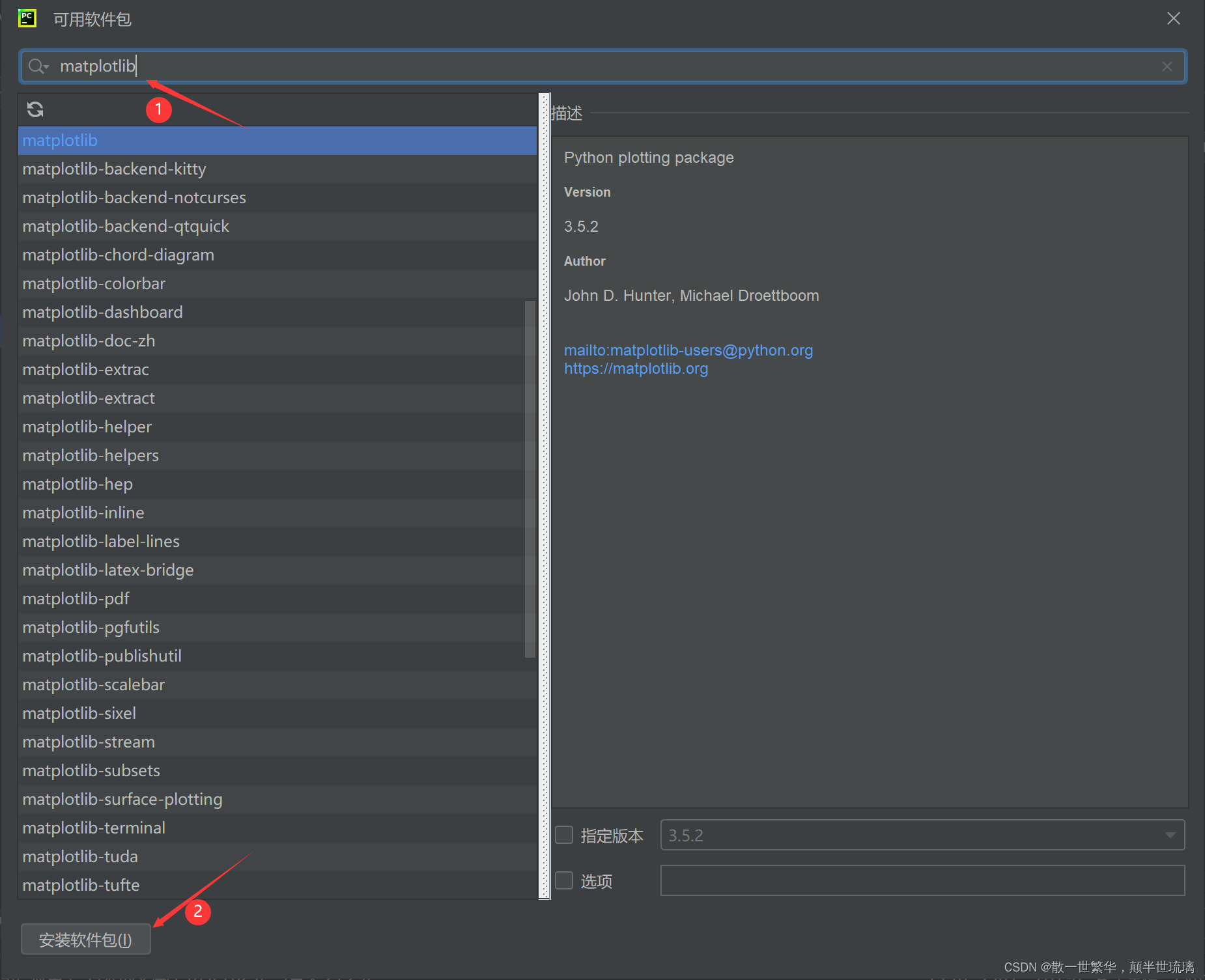Screen dimensions: 1205x980
Task: Select matplotlib-sixel package
Action: click(x=277, y=714)
